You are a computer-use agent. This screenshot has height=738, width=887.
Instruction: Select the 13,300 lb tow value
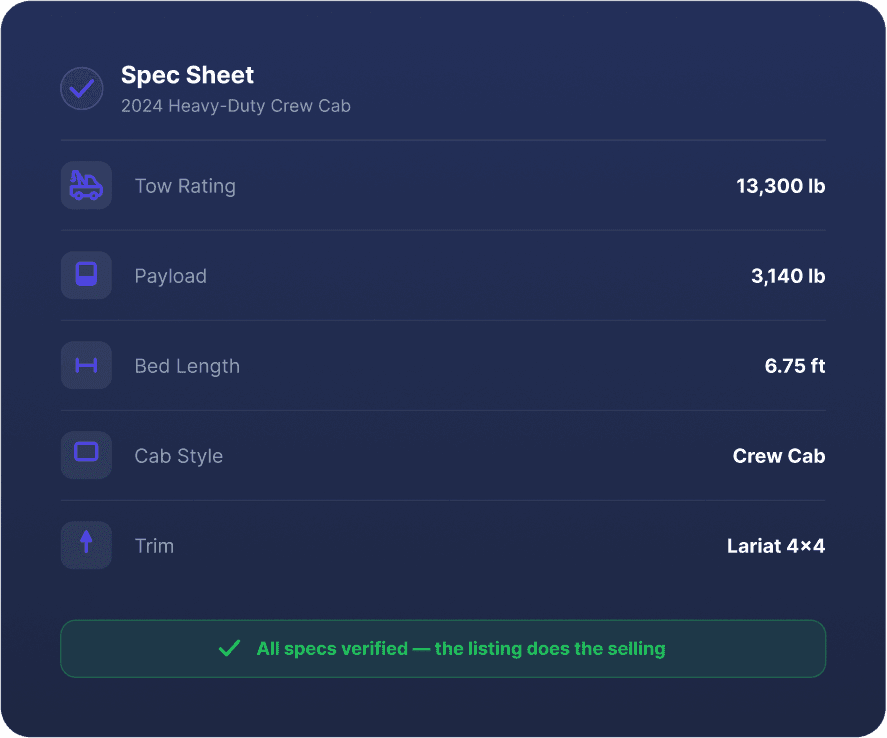[x=781, y=186]
